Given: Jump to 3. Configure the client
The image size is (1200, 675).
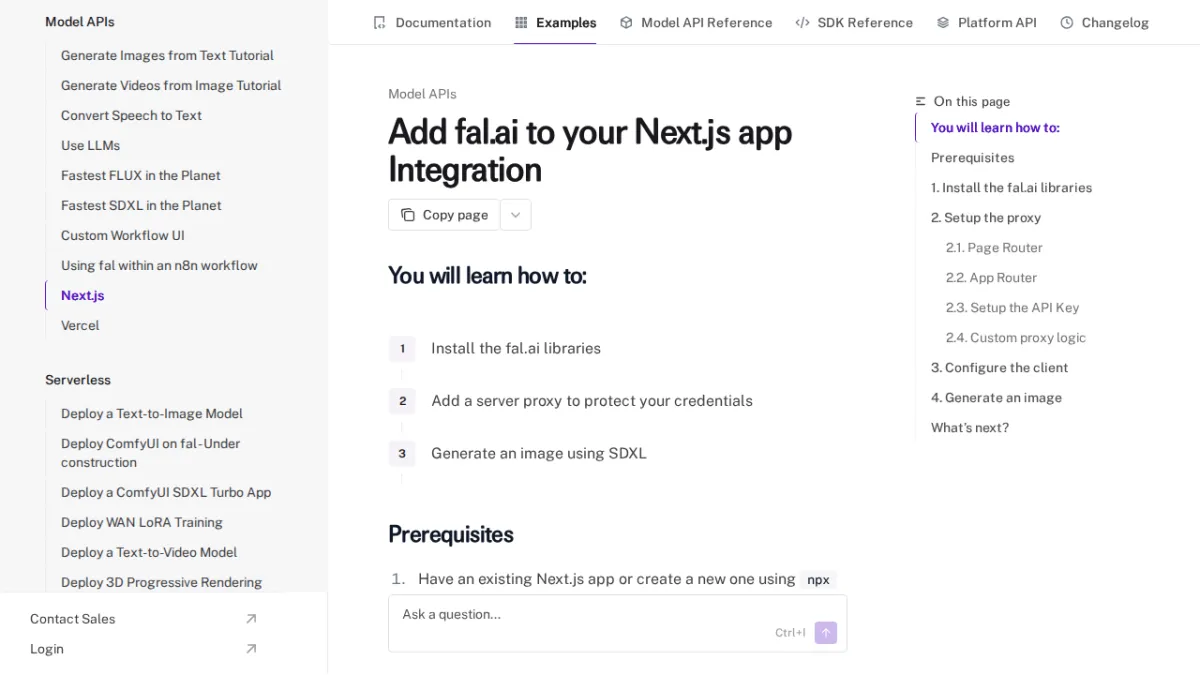Looking at the screenshot, I should pos(999,367).
